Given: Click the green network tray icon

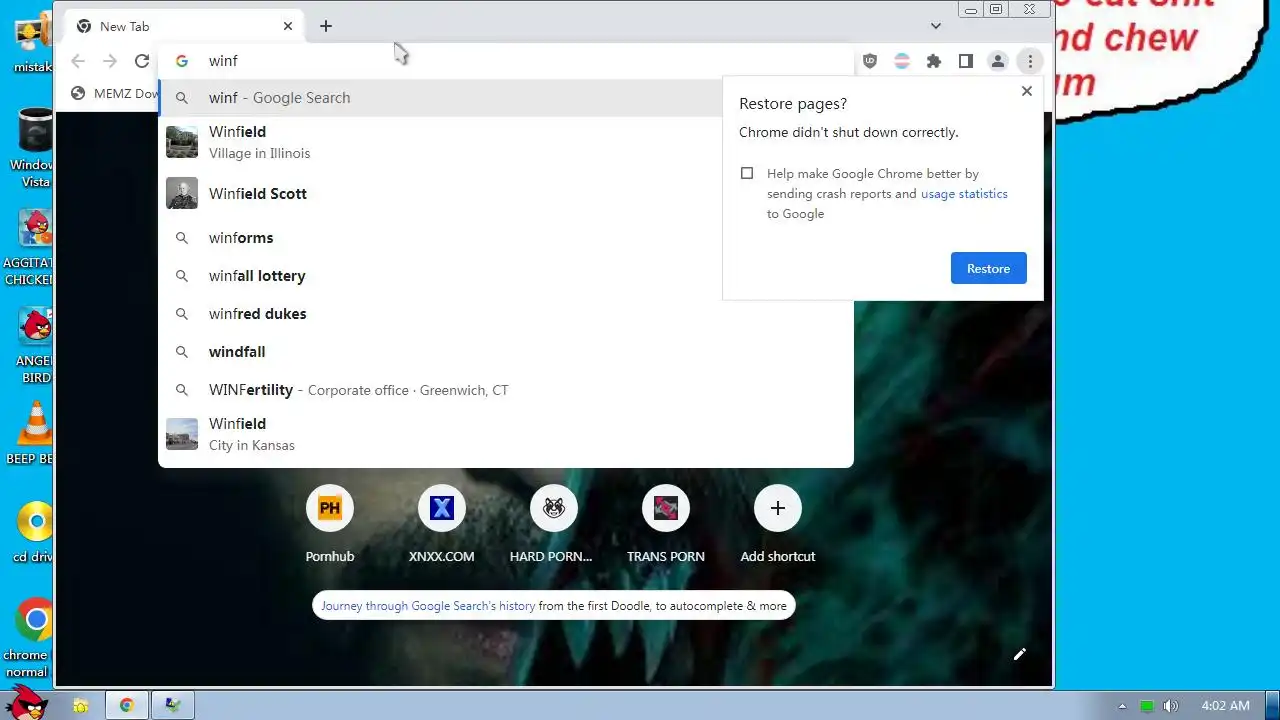Looking at the screenshot, I should coord(1147,706).
